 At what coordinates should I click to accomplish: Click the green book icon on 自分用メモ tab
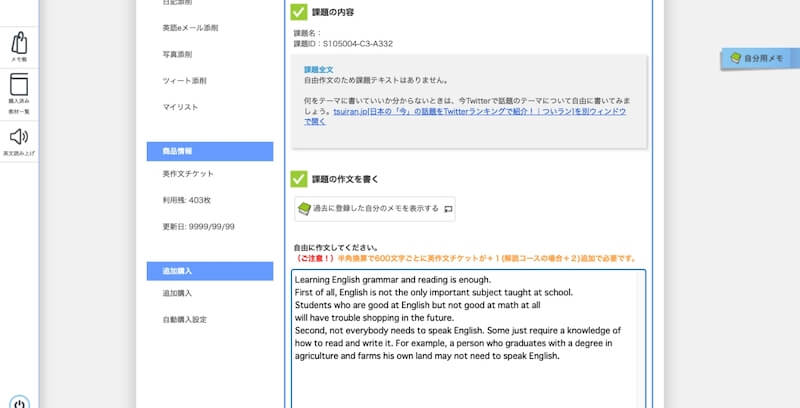pyautogui.click(x=735, y=58)
